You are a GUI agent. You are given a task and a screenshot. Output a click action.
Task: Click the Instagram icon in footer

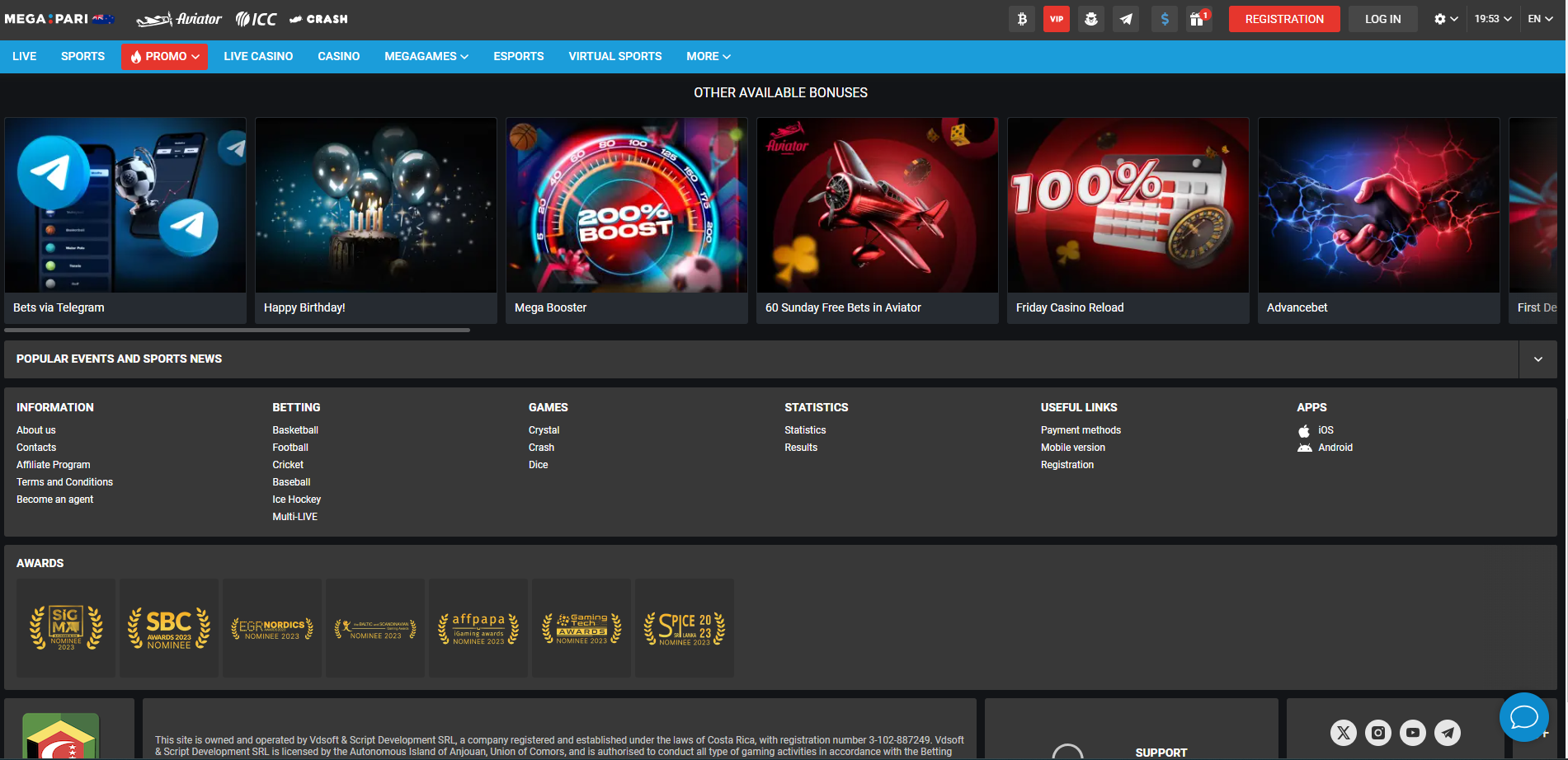tap(1378, 732)
